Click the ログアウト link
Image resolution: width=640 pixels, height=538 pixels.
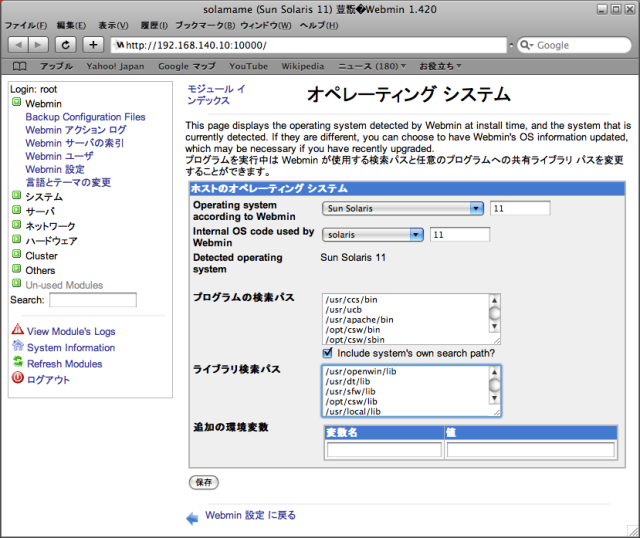[x=48, y=380]
